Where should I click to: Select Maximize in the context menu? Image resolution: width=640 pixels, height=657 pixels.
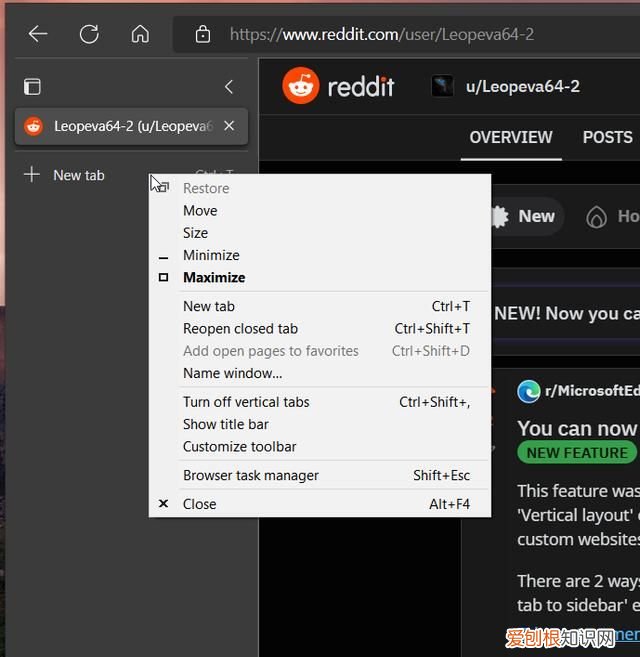214,277
